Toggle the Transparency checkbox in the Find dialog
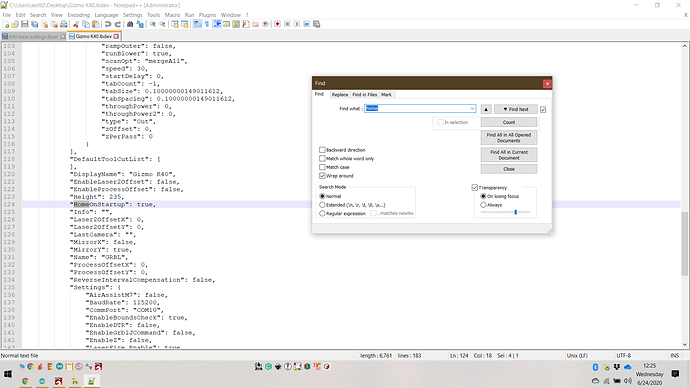Viewport: 690px width, 388px height. click(475, 187)
